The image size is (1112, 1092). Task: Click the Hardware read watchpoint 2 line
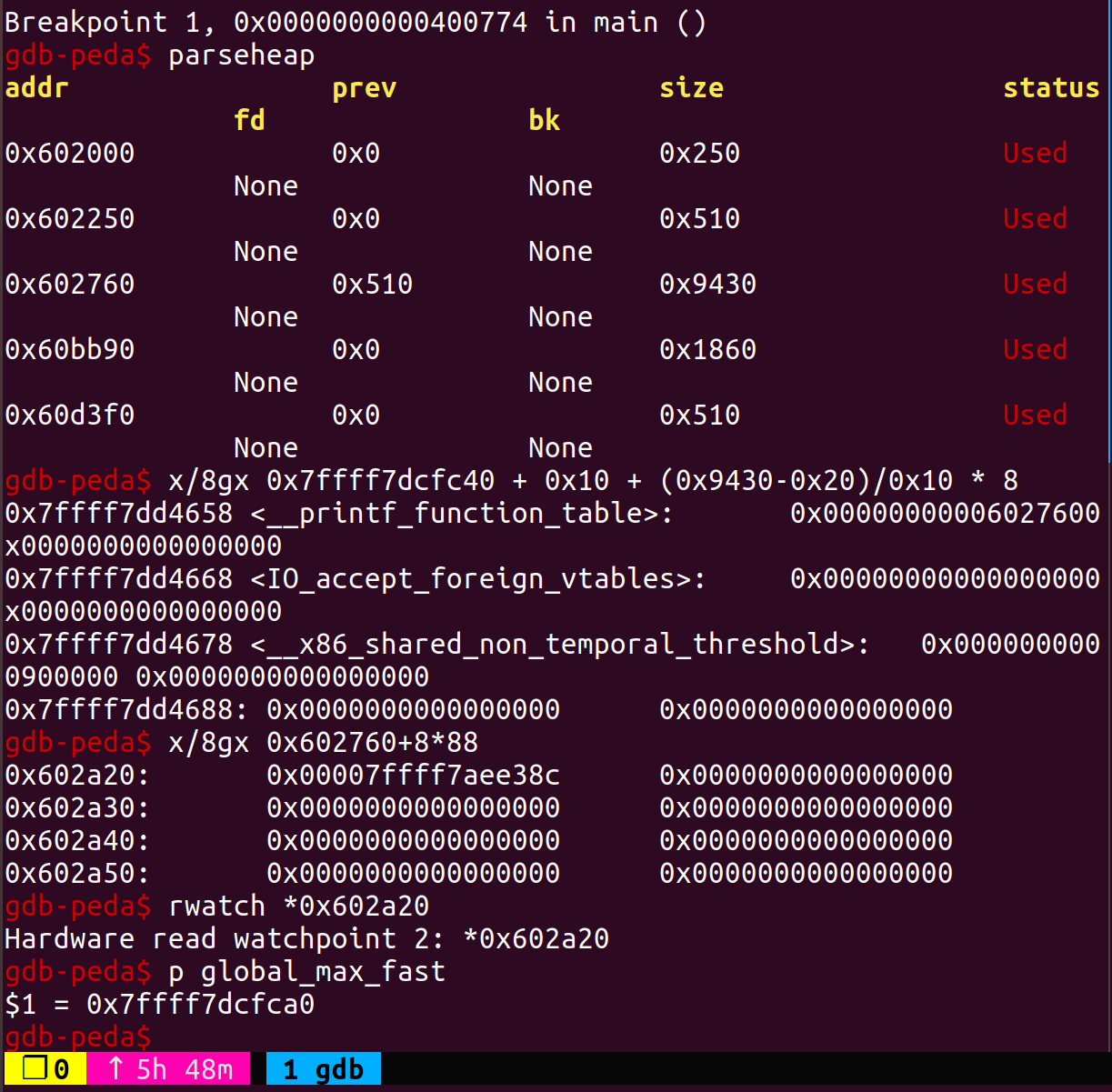[x=306, y=938]
